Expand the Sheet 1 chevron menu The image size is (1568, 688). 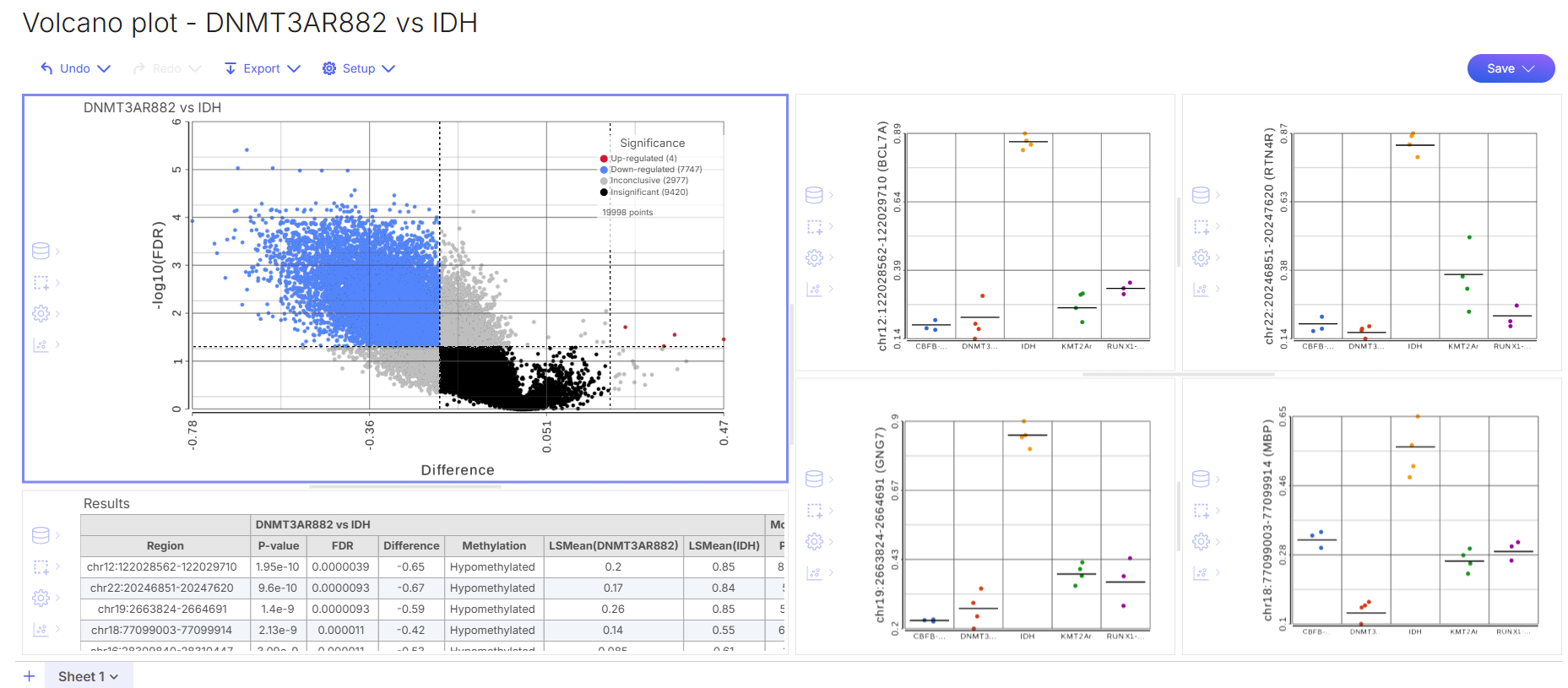point(114,677)
